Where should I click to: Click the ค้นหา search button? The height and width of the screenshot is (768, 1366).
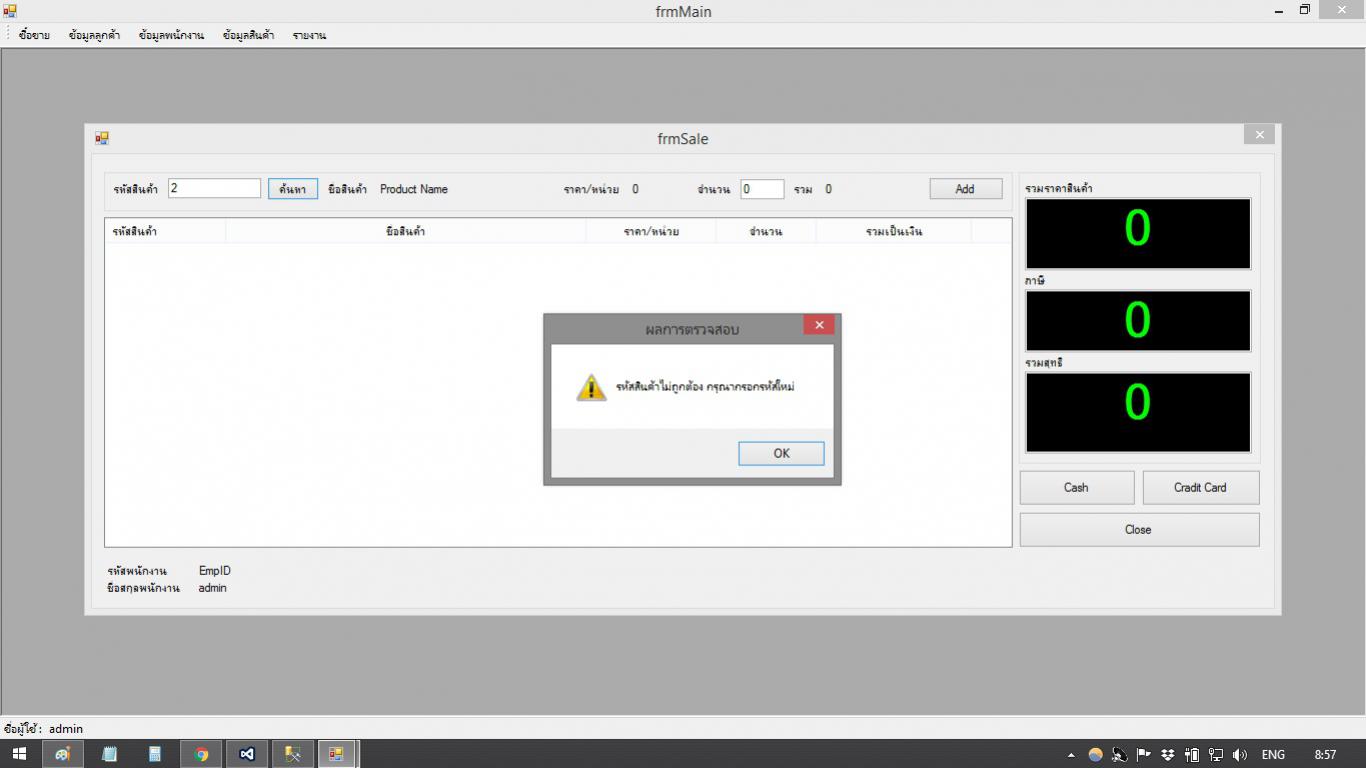(293, 189)
